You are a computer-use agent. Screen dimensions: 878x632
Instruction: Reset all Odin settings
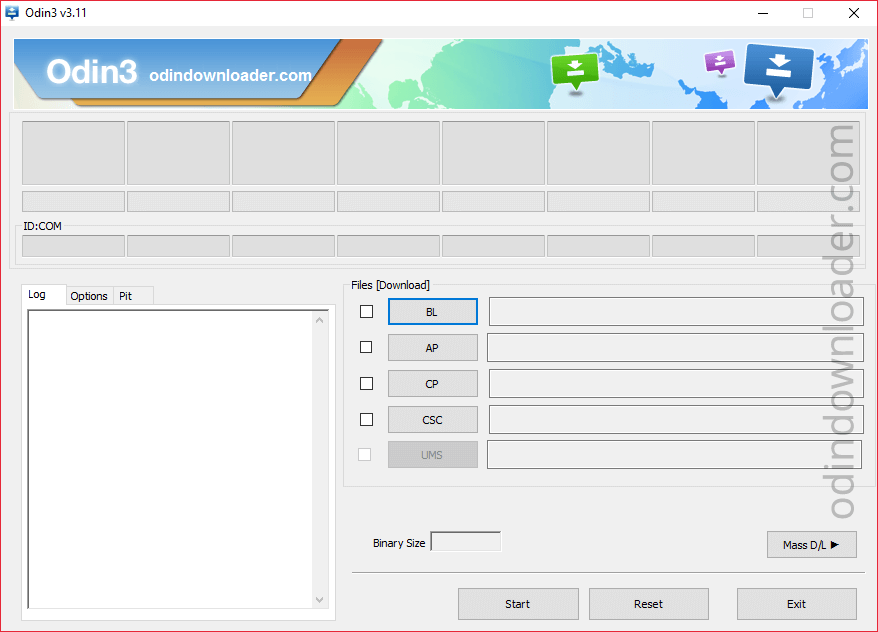click(x=648, y=604)
